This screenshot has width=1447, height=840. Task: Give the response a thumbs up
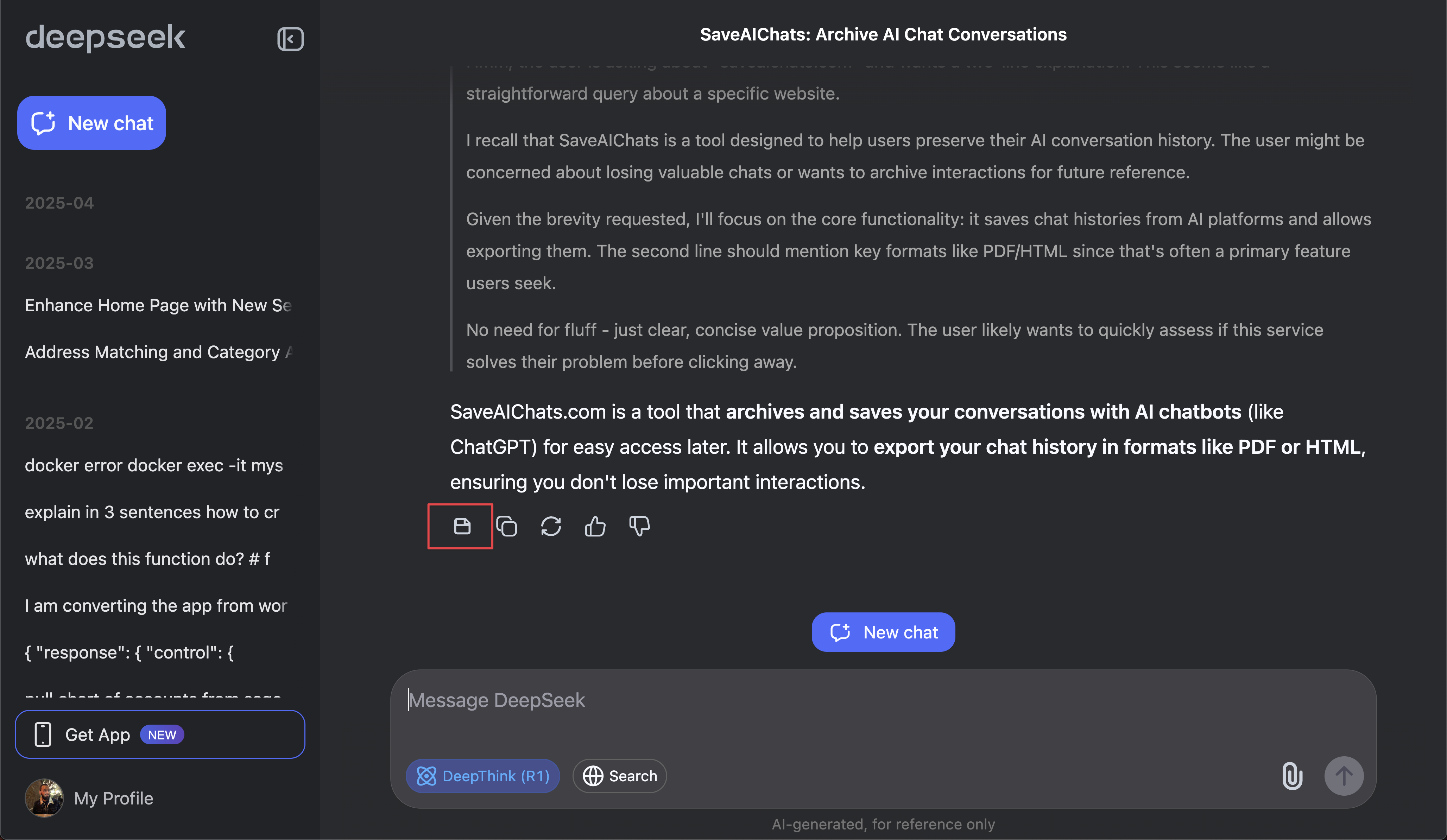click(x=595, y=526)
